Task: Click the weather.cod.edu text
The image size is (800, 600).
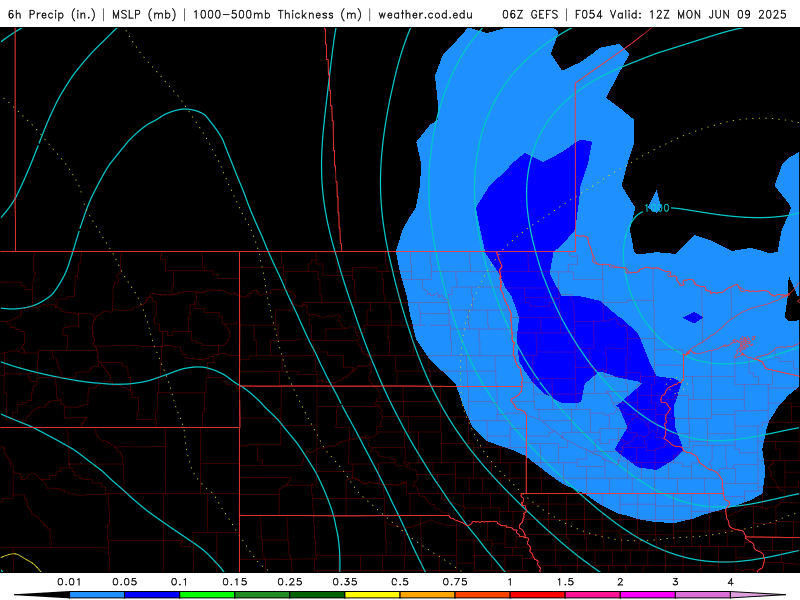Action: point(425,14)
